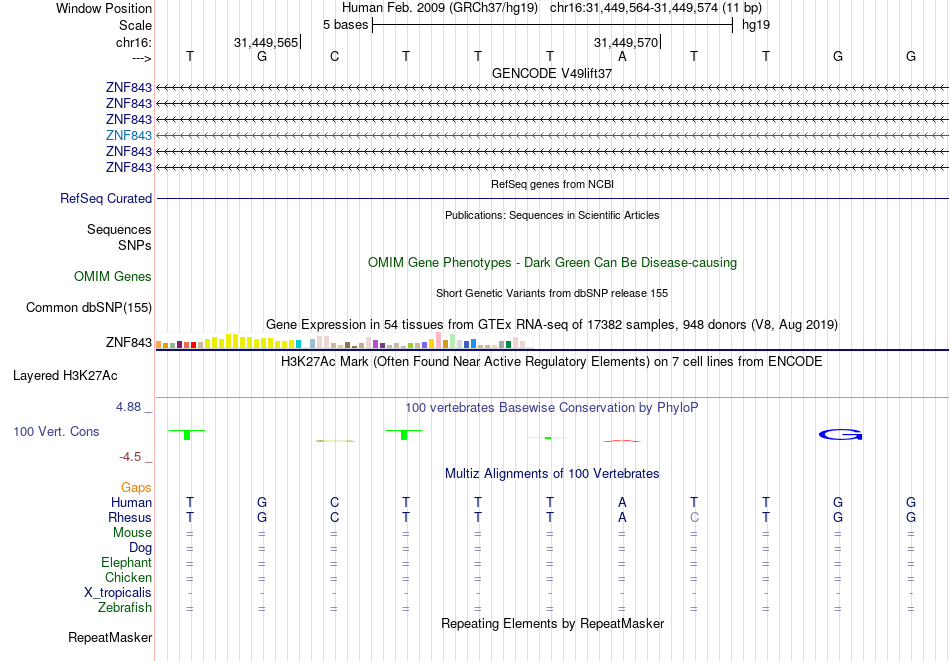Select the X_tropicalis alignment row label
The width and height of the screenshot is (950, 661).
click(118, 593)
